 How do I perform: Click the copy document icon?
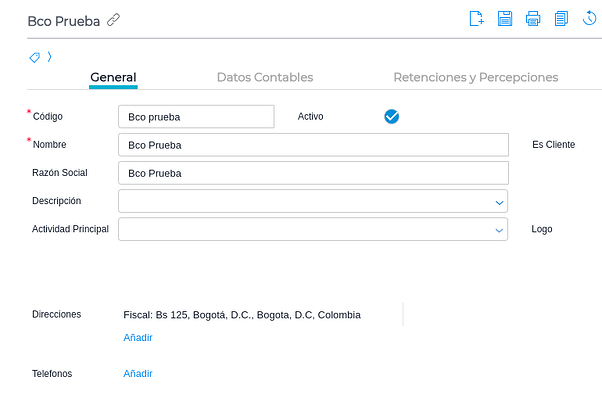(x=561, y=18)
